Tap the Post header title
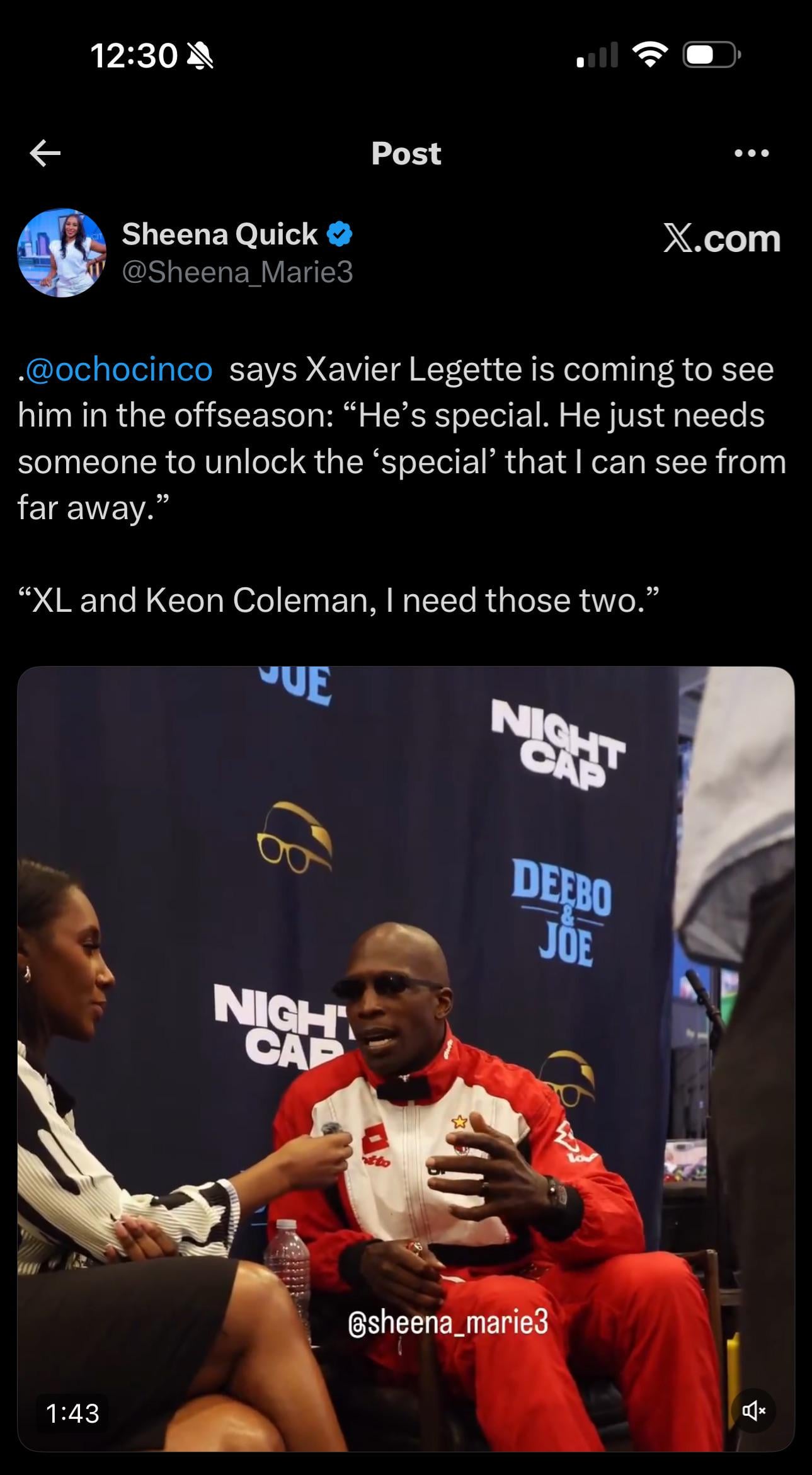The width and height of the screenshot is (812, 1475). click(406, 153)
